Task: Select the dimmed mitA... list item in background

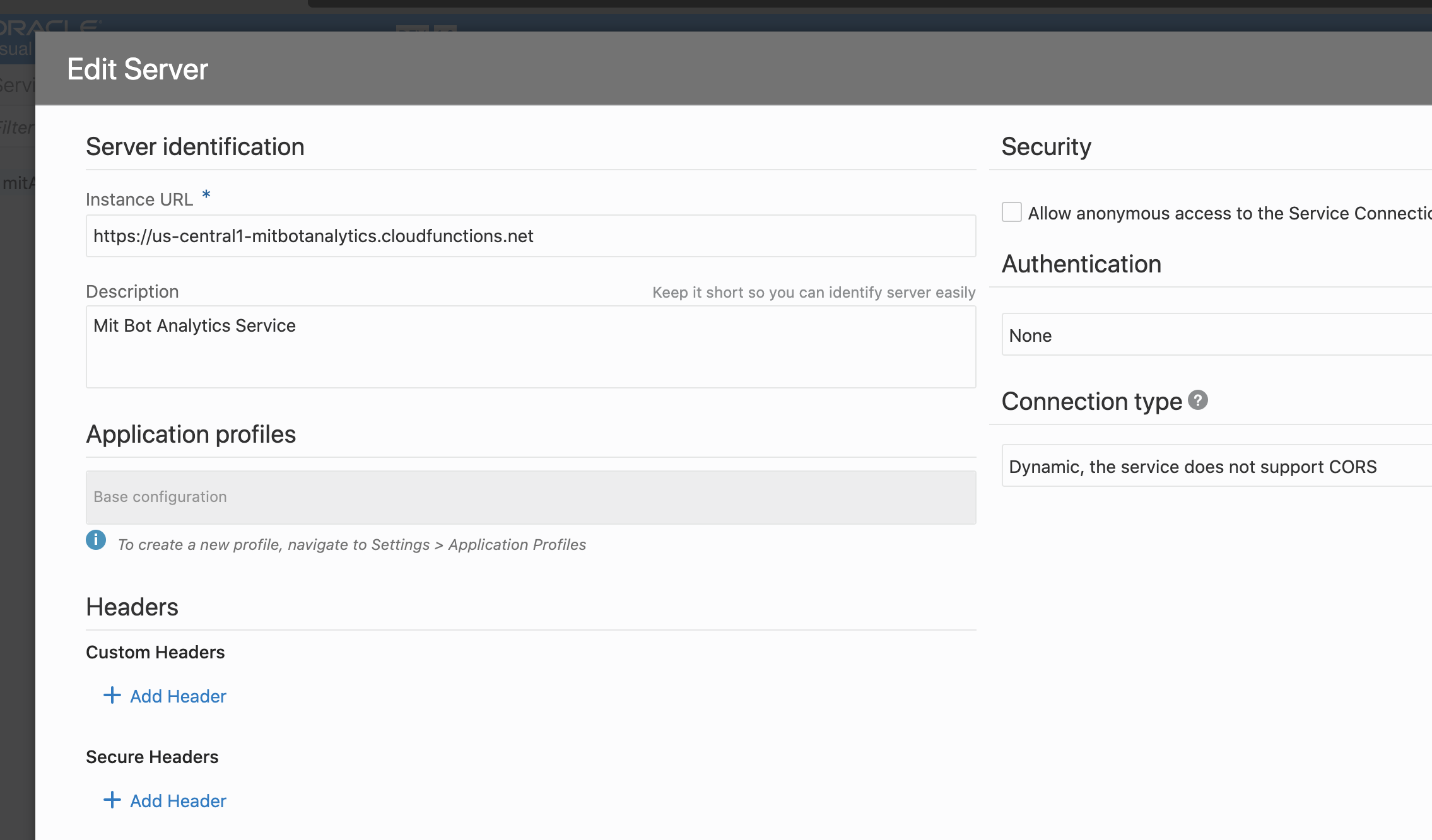Action: (18, 183)
